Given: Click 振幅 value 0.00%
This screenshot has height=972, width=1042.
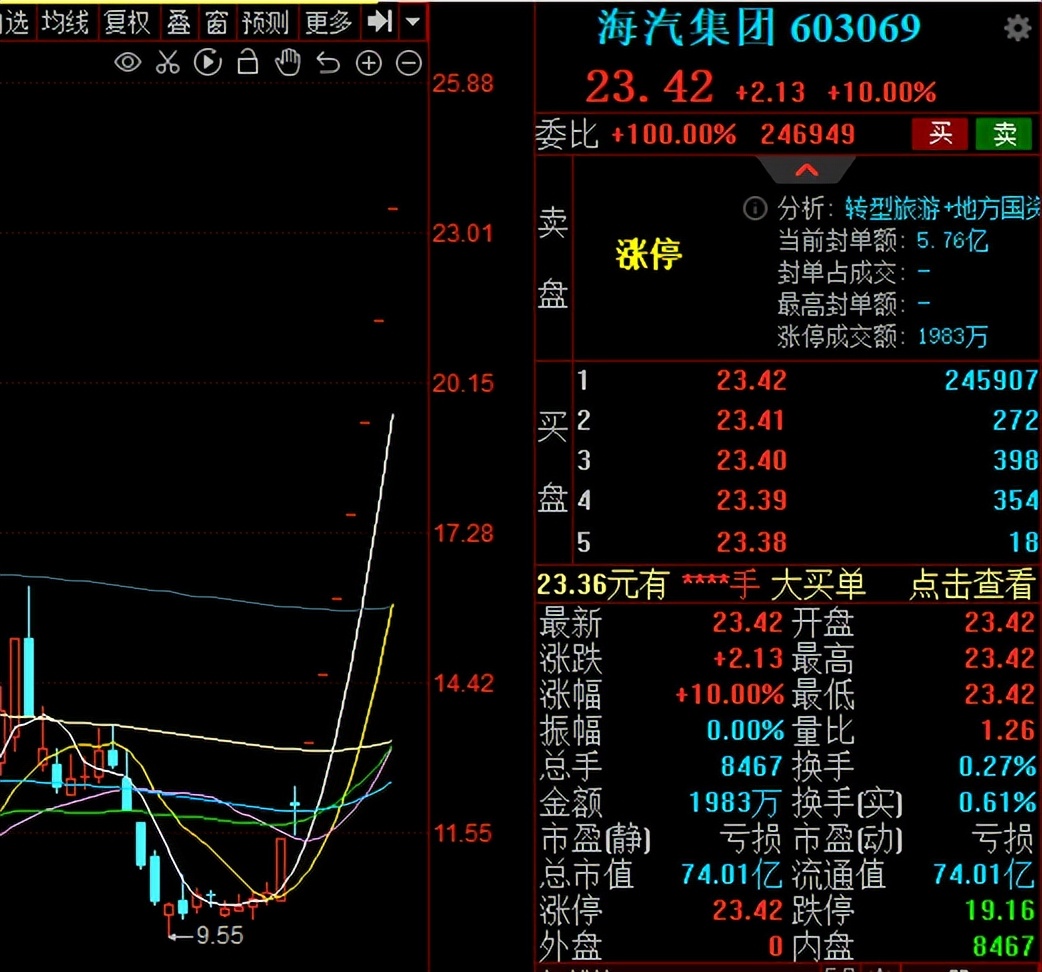Looking at the screenshot, I should click(746, 730).
